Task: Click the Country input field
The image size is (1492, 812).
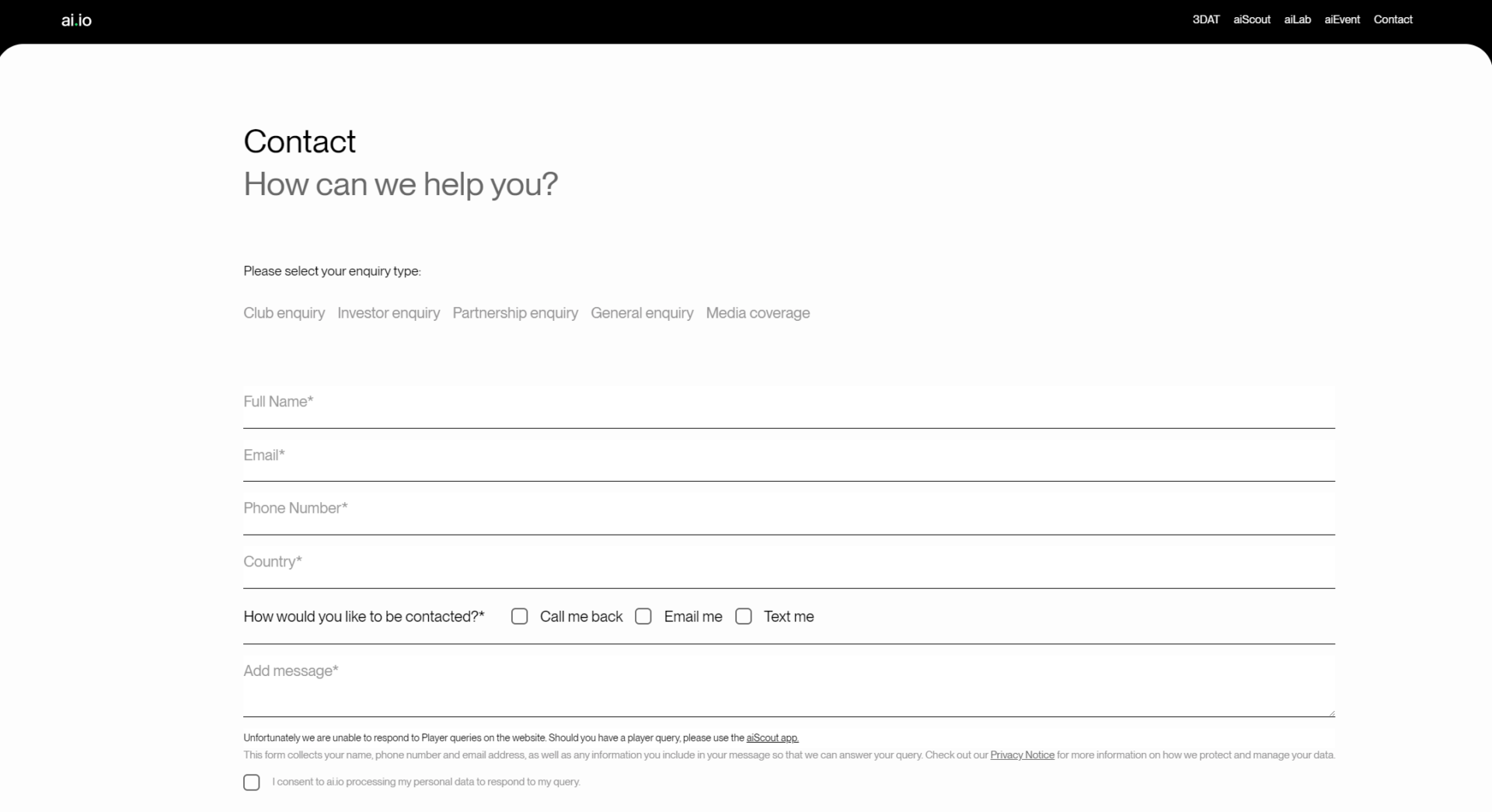Action: pos(789,567)
